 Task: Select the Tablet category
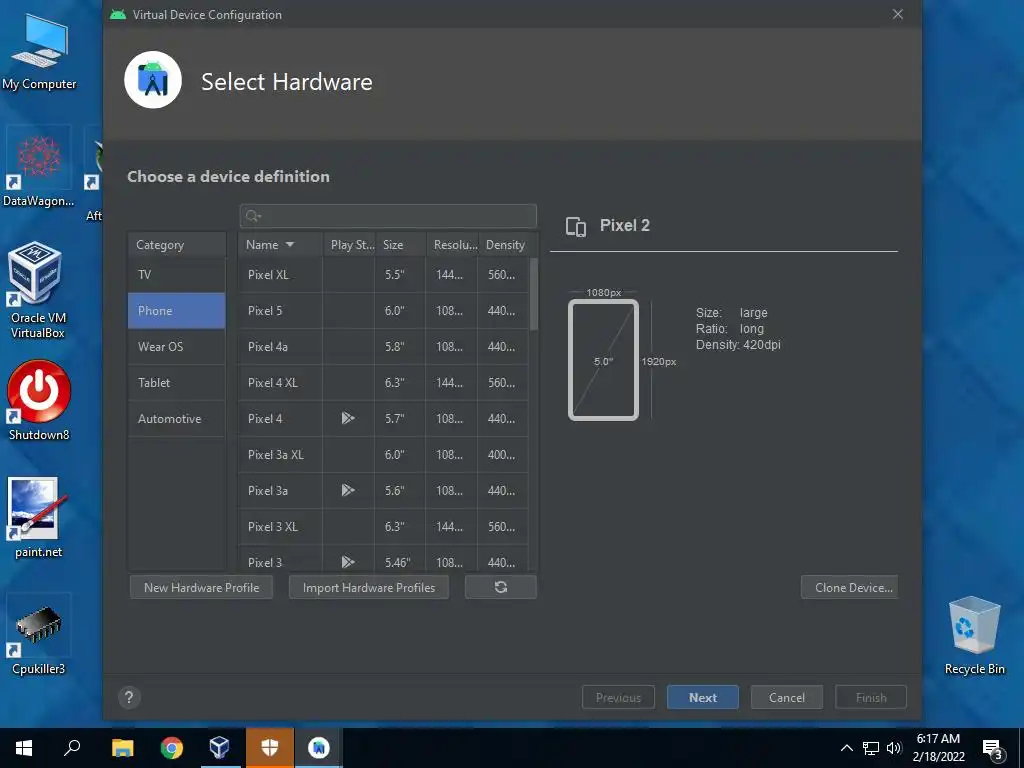177,382
